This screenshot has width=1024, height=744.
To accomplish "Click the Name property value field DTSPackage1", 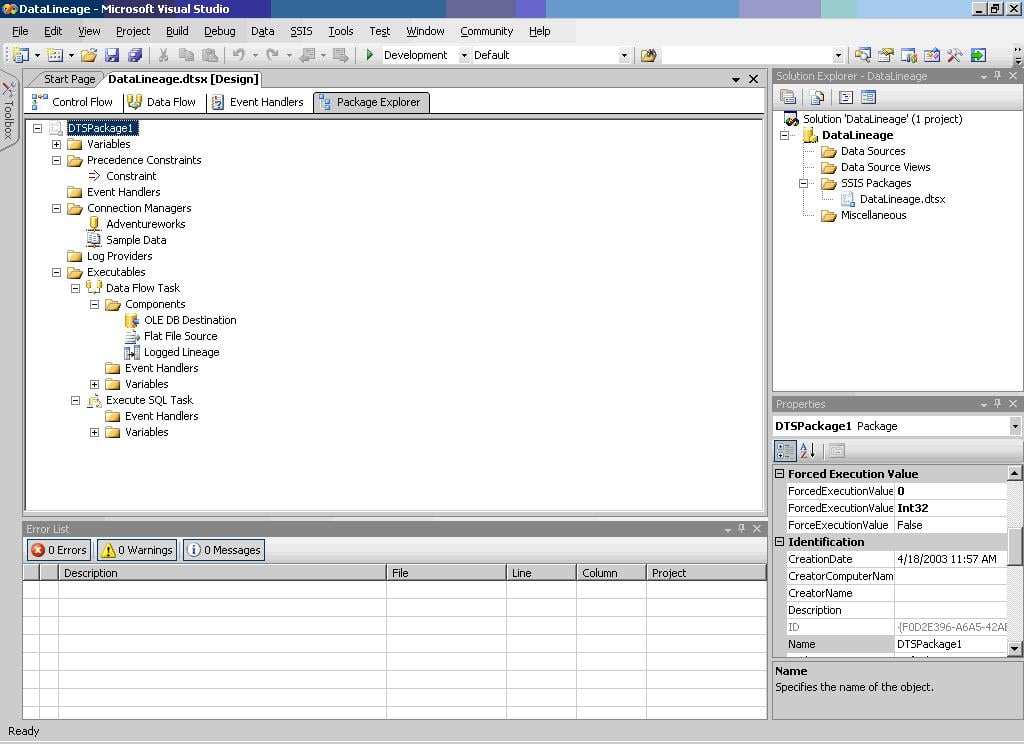I will [x=950, y=644].
